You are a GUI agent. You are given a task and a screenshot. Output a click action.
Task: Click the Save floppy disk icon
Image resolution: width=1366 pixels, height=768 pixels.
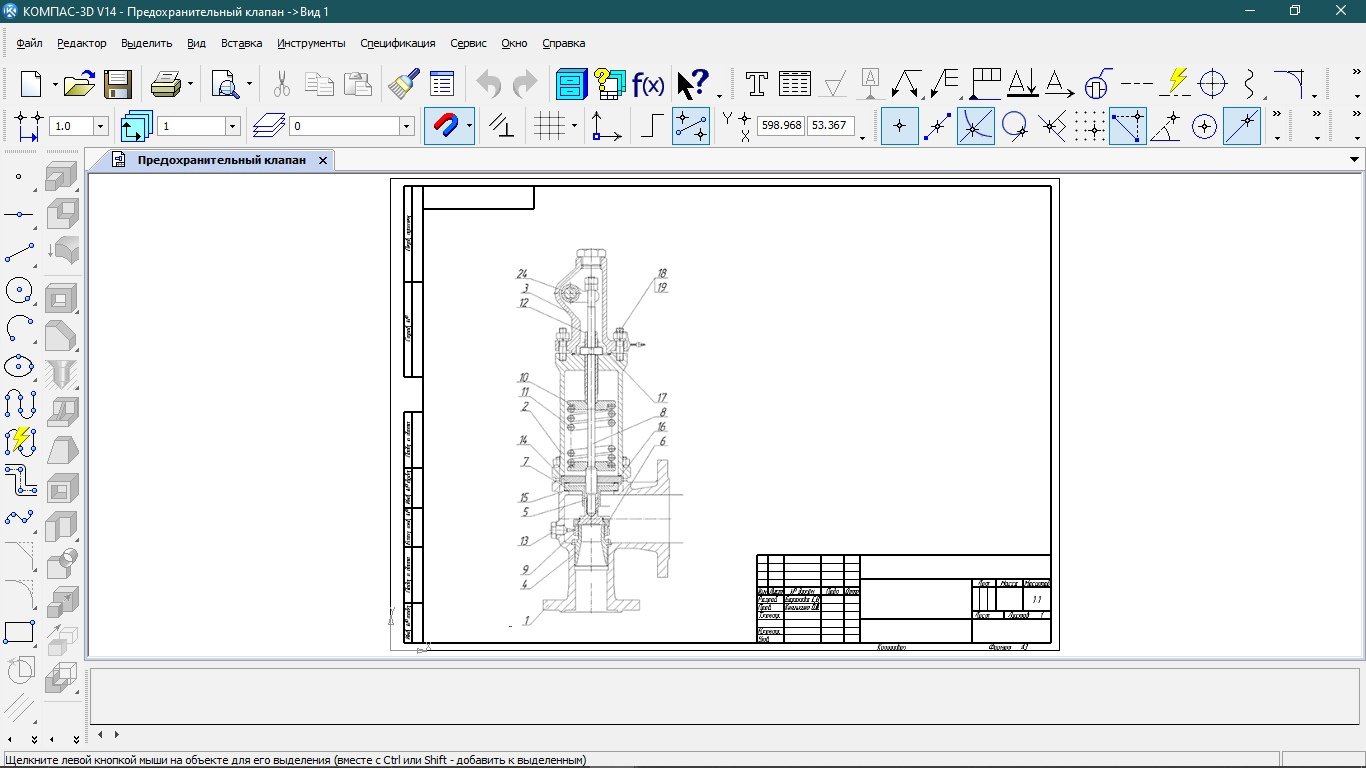pyautogui.click(x=118, y=84)
